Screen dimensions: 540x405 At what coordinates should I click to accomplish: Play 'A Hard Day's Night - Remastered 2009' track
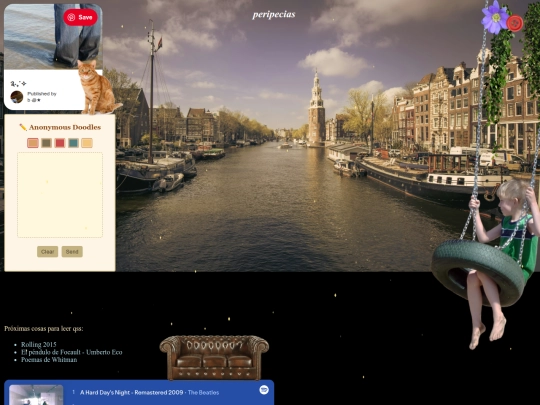(131, 392)
